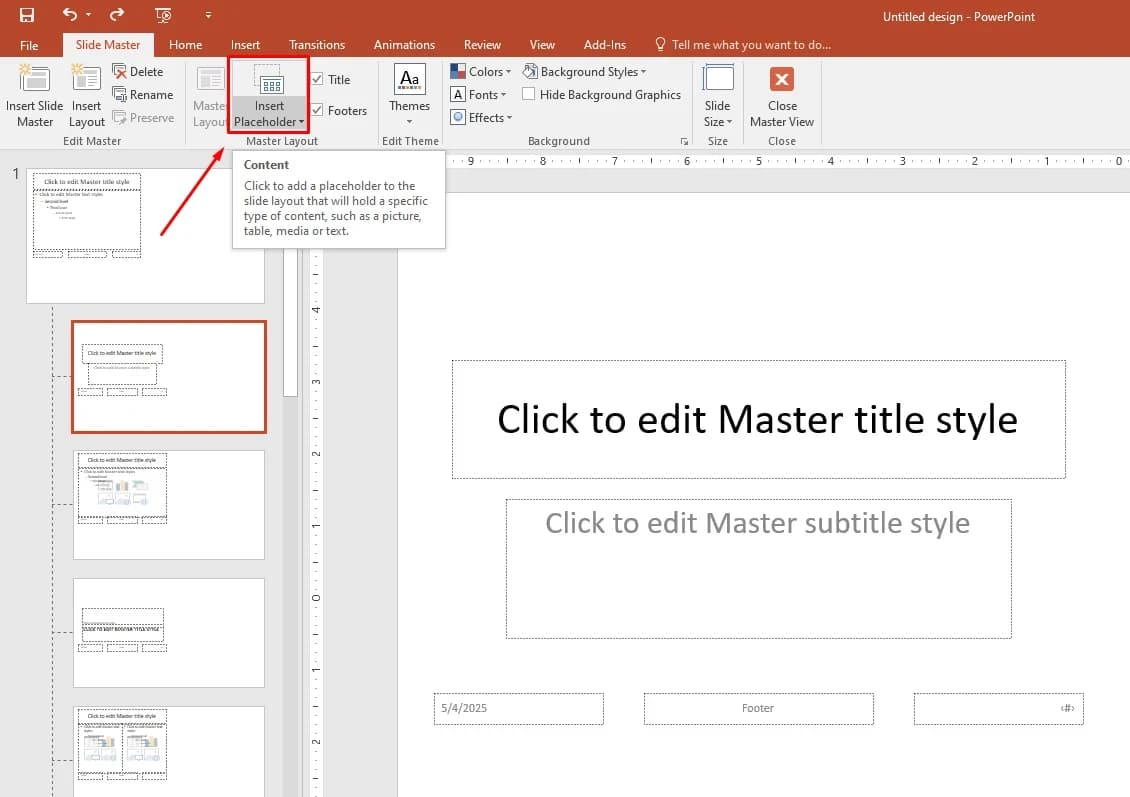Open Background Styles dropdown

[x=584, y=71]
